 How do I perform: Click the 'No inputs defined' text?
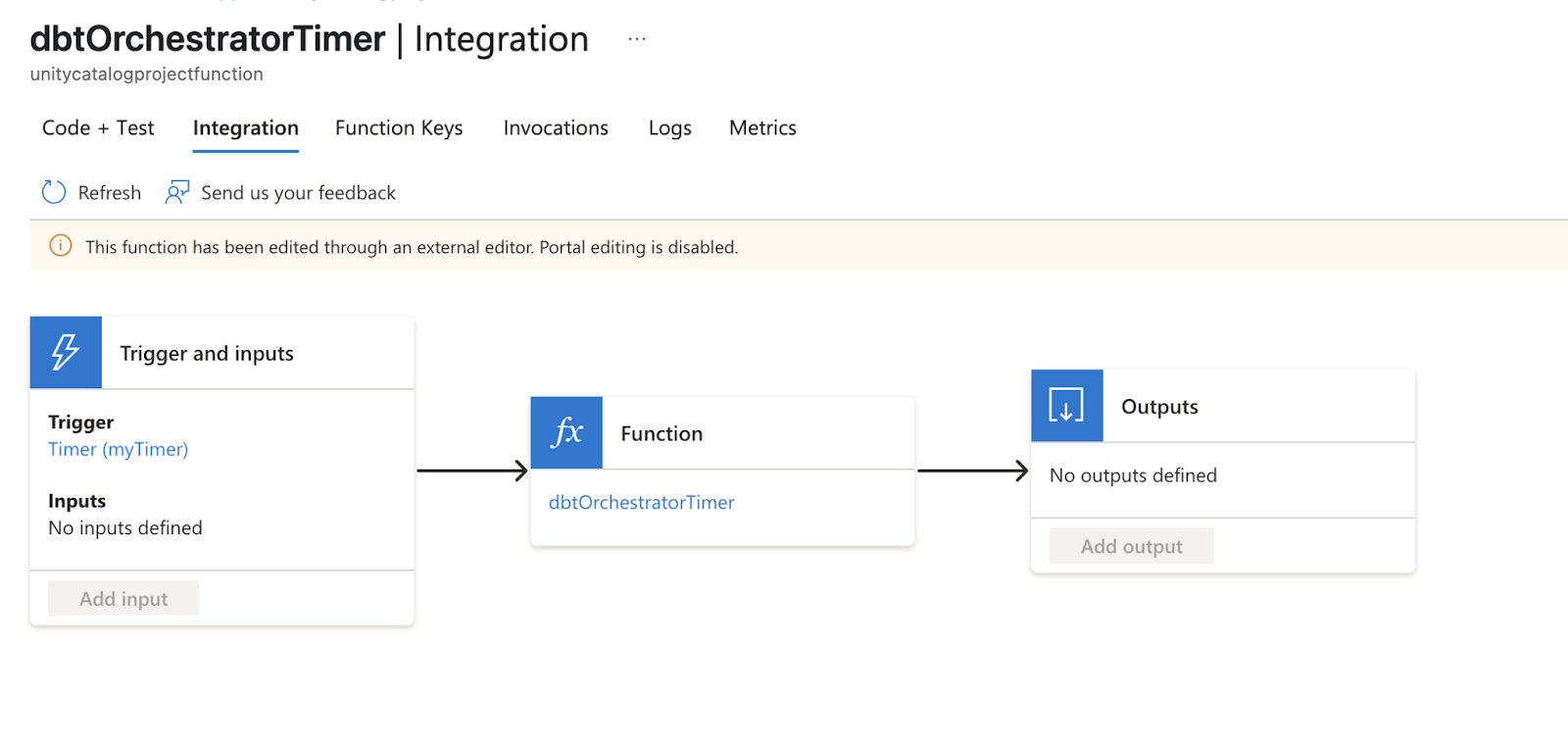point(125,527)
